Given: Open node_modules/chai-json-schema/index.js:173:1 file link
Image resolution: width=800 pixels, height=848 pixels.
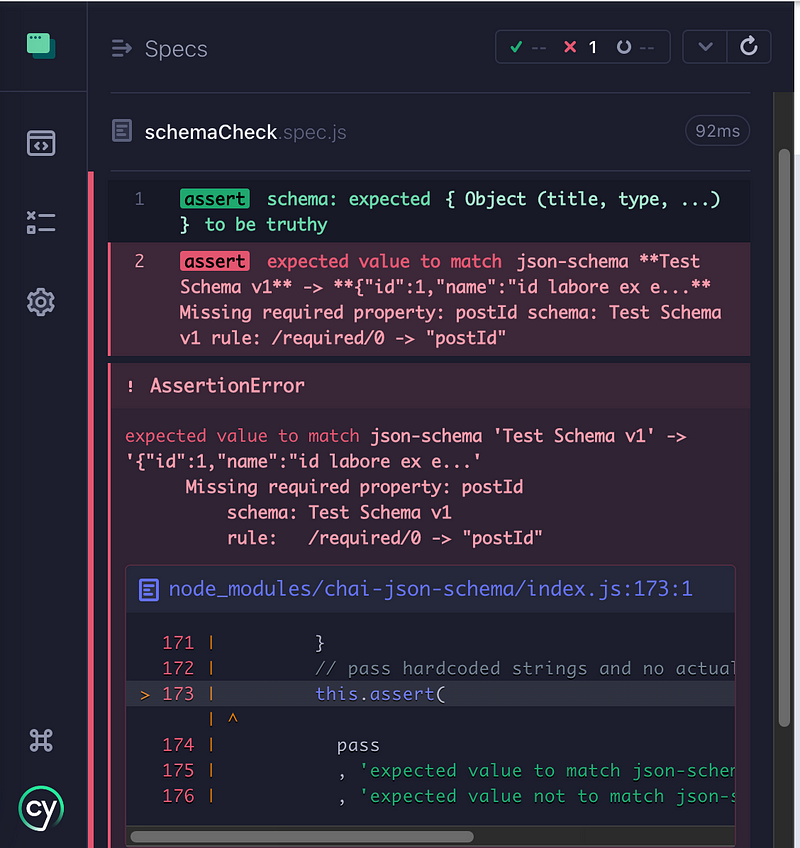Looking at the screenshot, I should pos(430,589).
